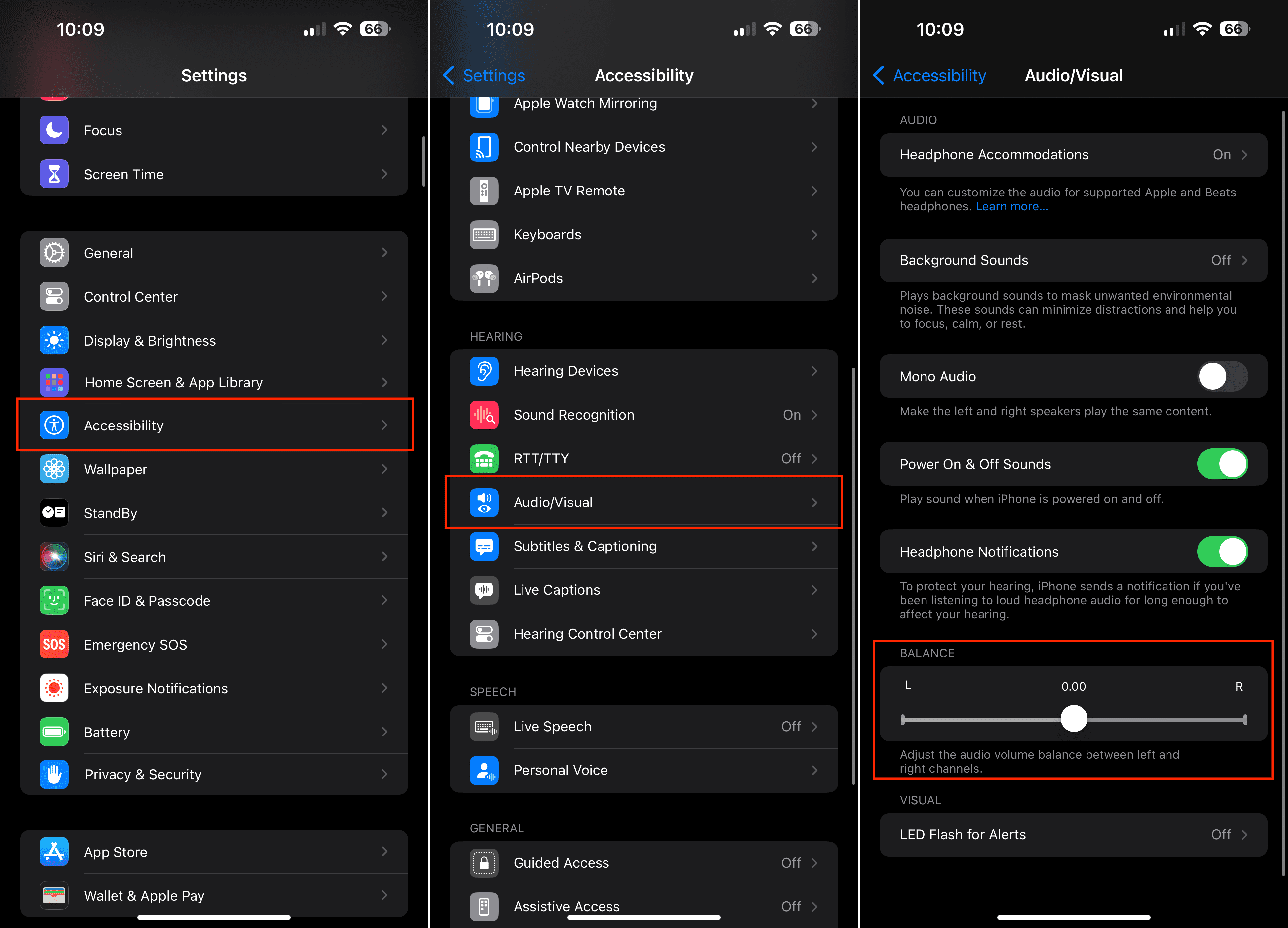Image resolution: width=1288 pixels, height=928 pixels.
Task: Tap the Face ID & Passcode icon
Action: tap(54, 600)
